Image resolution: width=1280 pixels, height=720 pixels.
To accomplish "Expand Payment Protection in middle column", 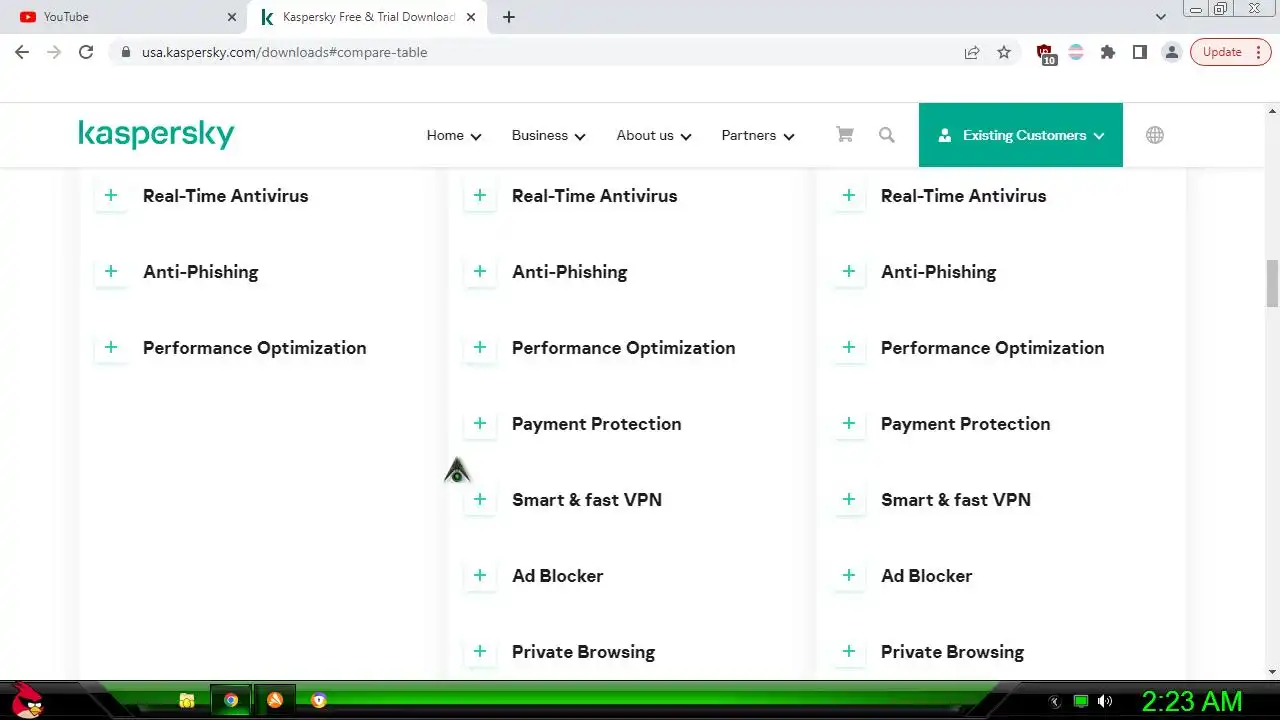I will point(480,423).
